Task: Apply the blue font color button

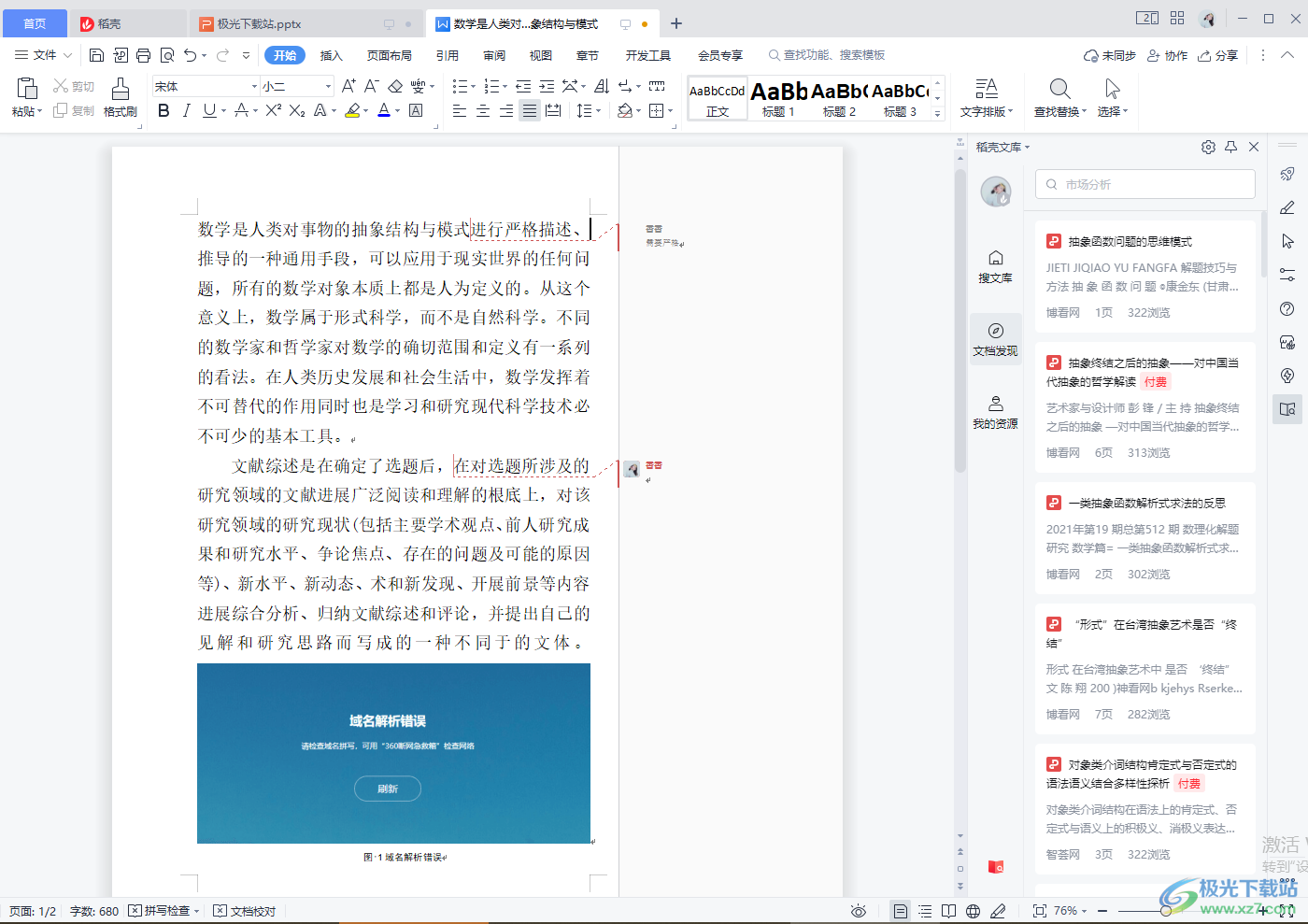Action: [x=383, y=110]
